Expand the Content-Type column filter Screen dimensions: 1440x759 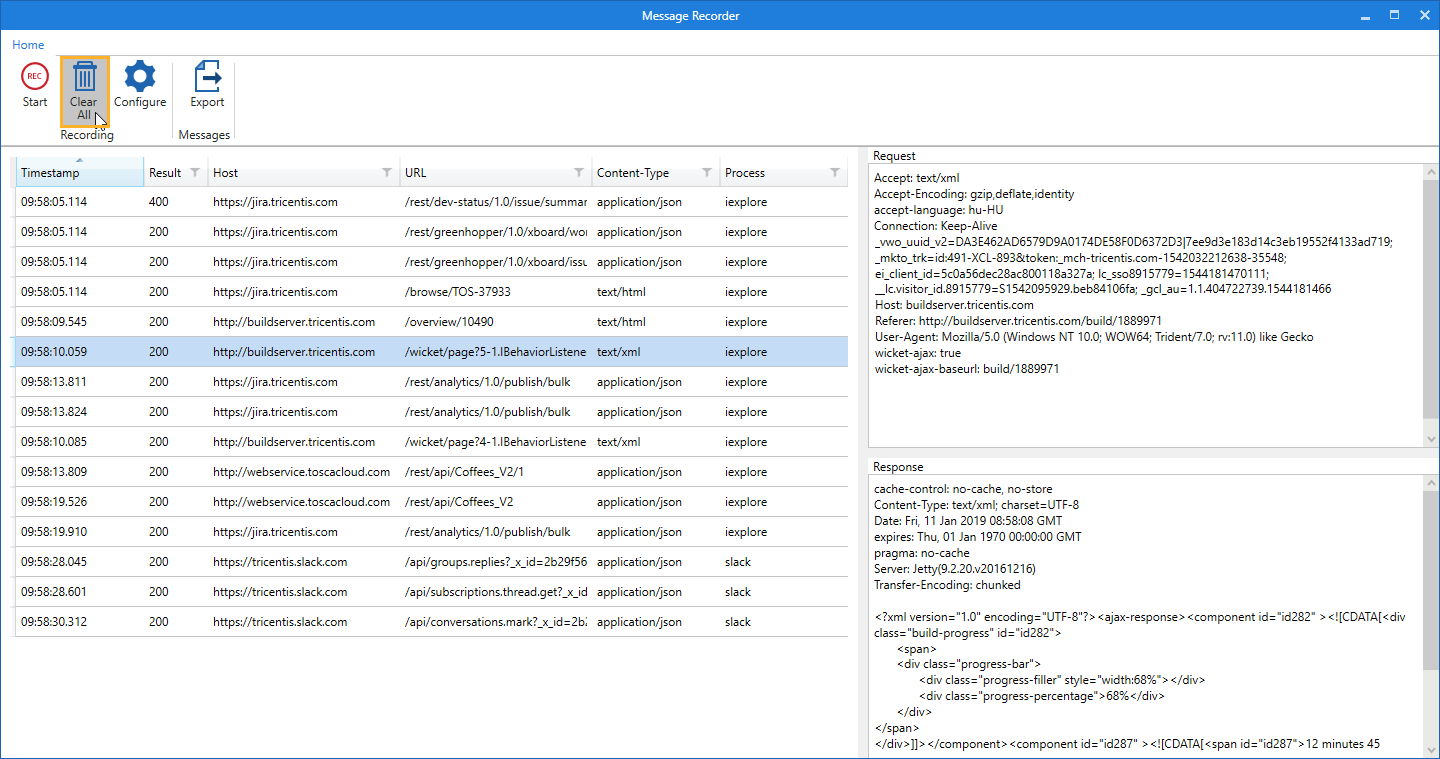[707, 173]
